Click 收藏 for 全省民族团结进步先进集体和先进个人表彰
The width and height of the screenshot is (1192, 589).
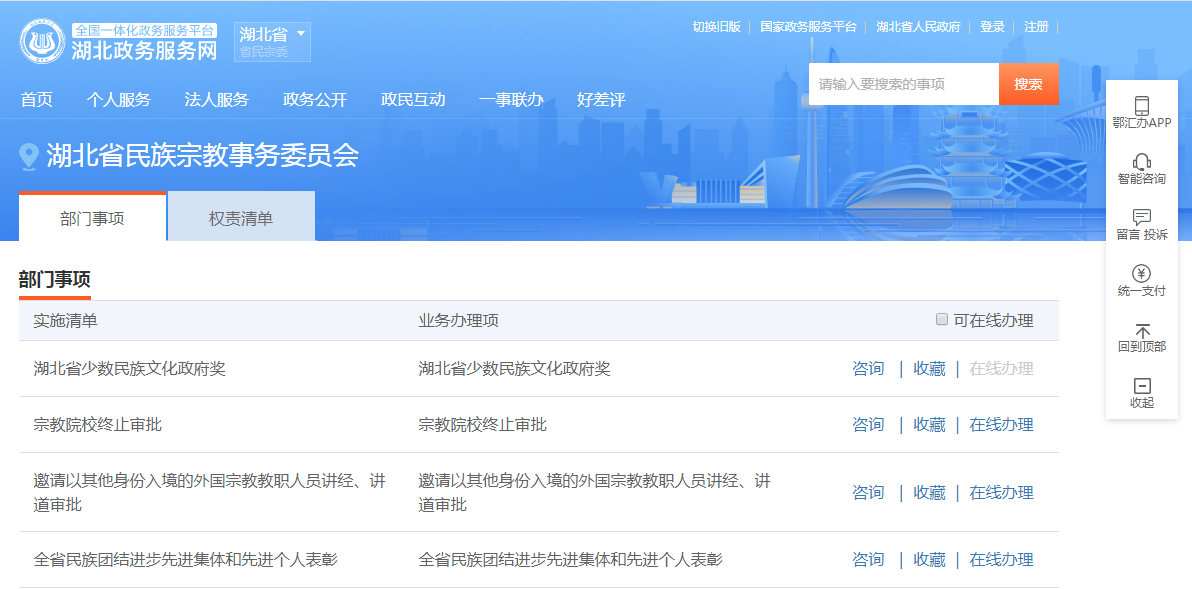click(x=929, y=560)
